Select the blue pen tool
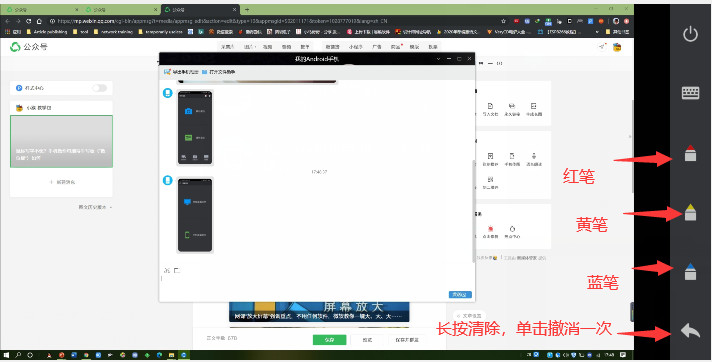 click(690, 271)
